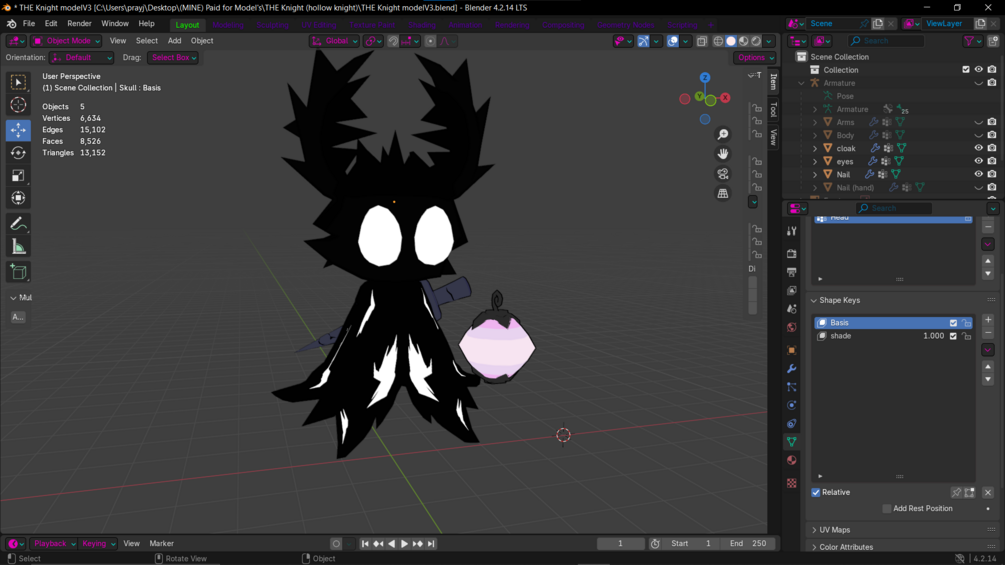Image resolution: width=1005 pixels, height=565 pixels.
Task: Switch to rendered viewport shading
Action: click(x=756, y=41)
